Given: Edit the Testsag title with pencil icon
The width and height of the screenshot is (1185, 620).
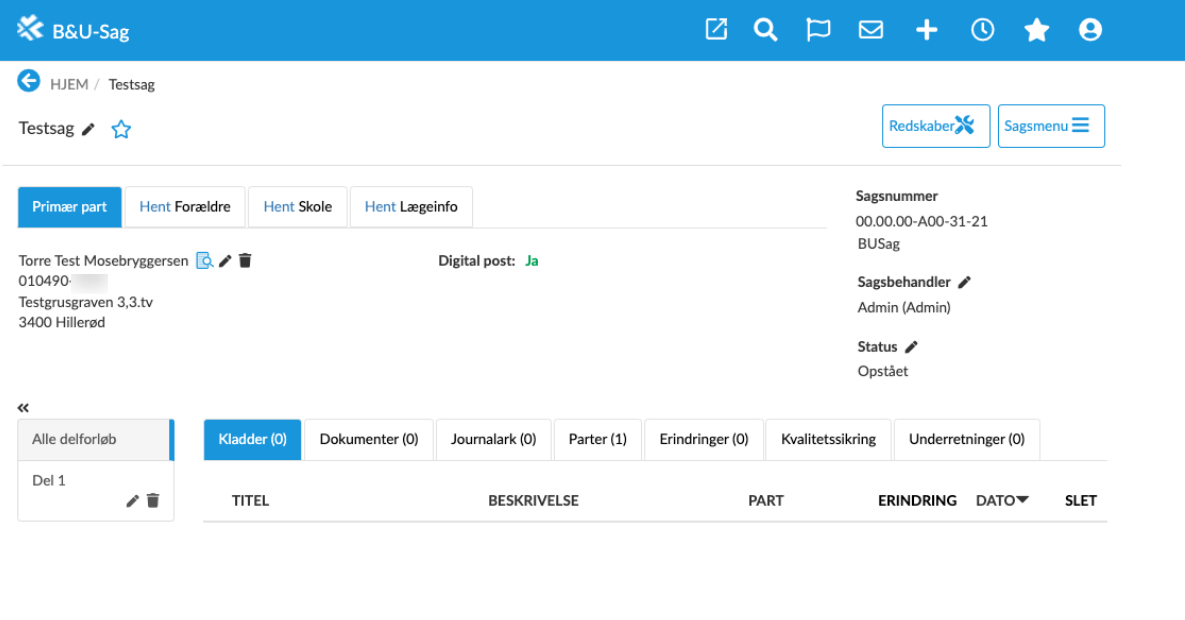Looking at the screenshot, I should [x=89, y=129].
